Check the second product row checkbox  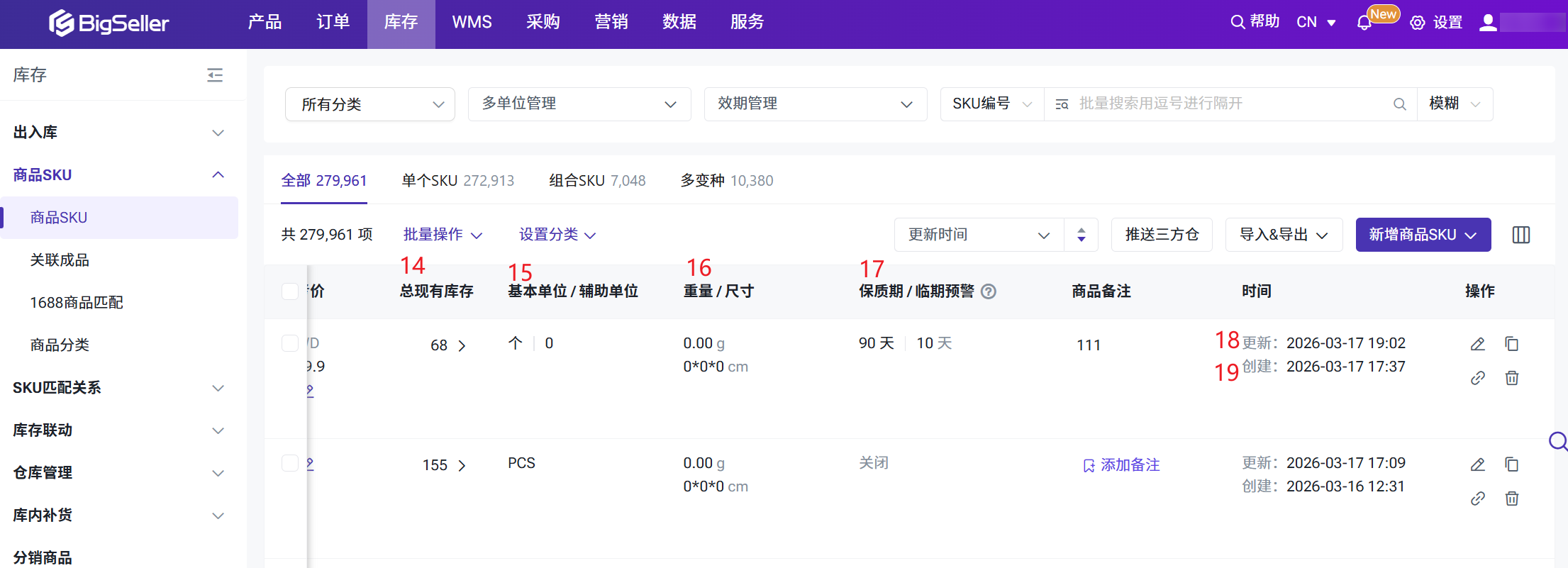coord(290,463)
